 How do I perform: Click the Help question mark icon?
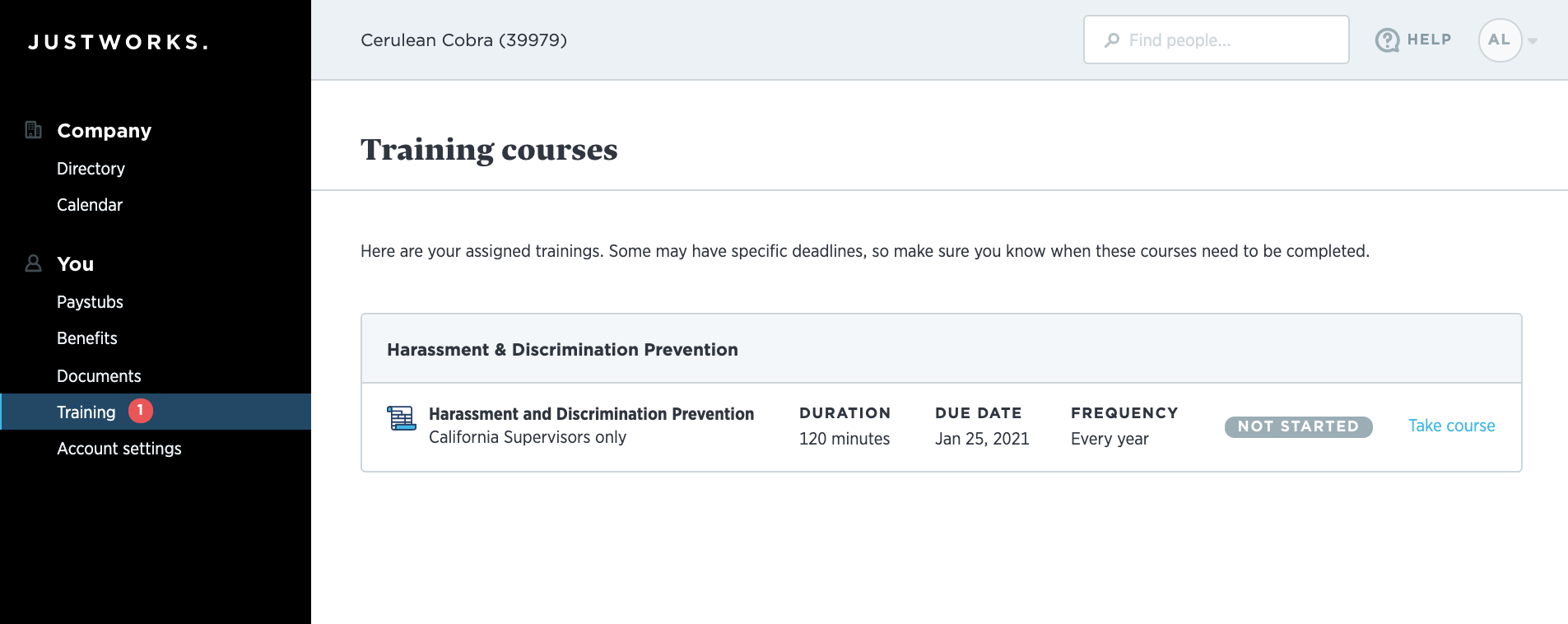point(1387,40)
